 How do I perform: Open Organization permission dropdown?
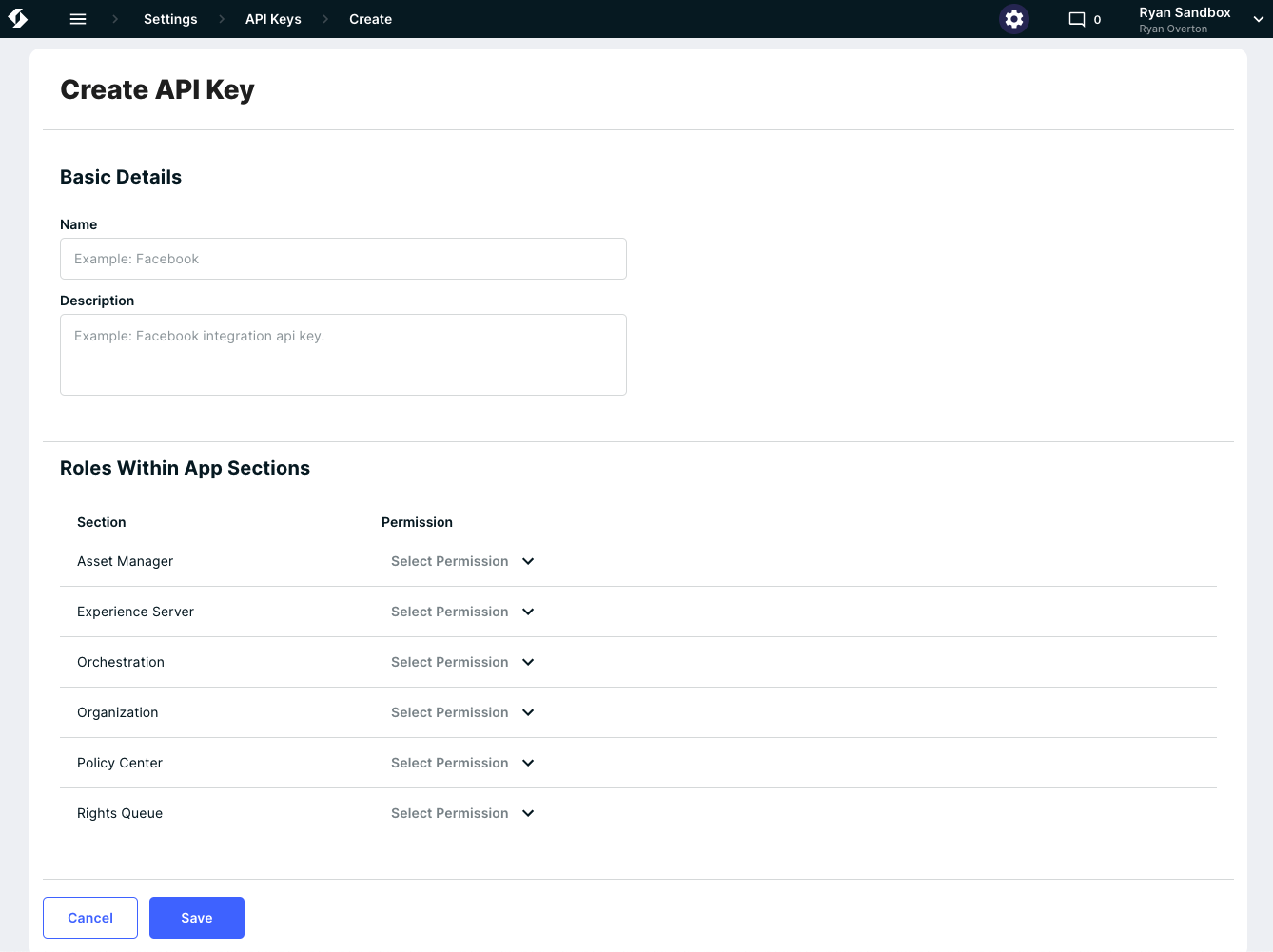click(x=463, y=712)
